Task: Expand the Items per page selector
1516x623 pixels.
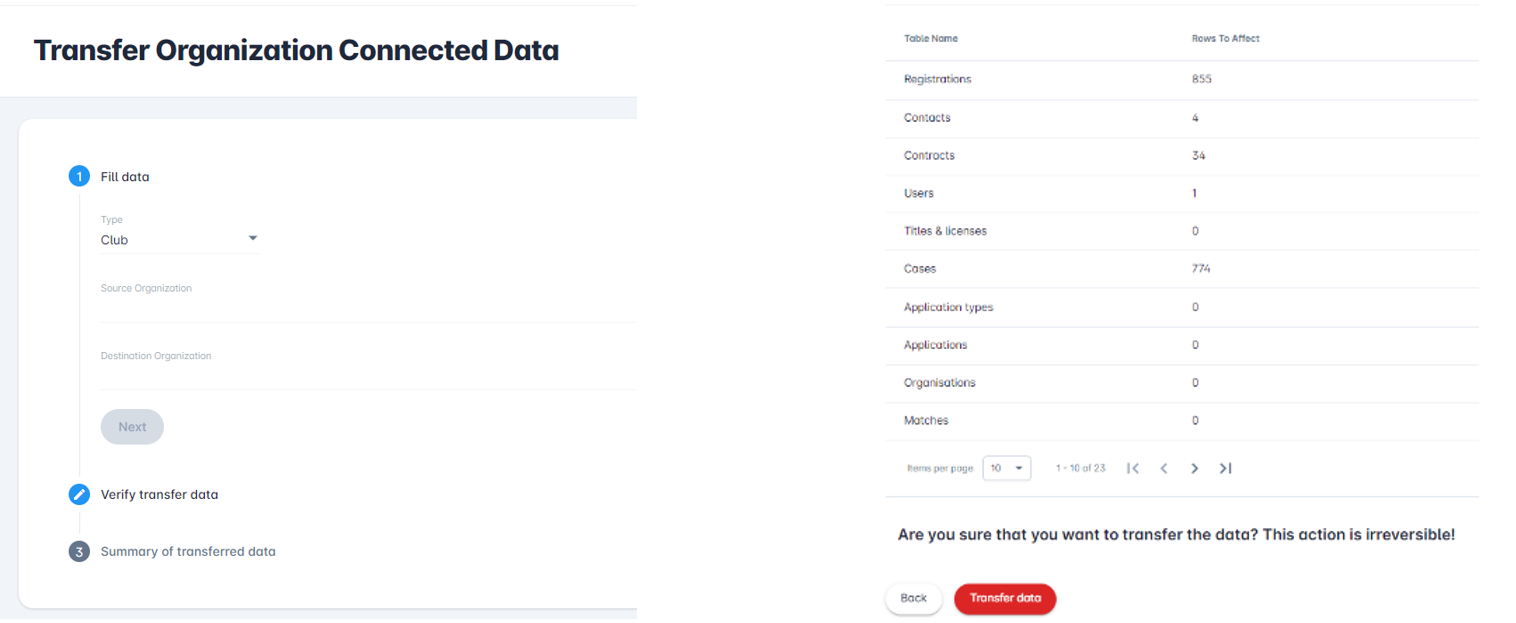Action: click(x=1006, y=468)
